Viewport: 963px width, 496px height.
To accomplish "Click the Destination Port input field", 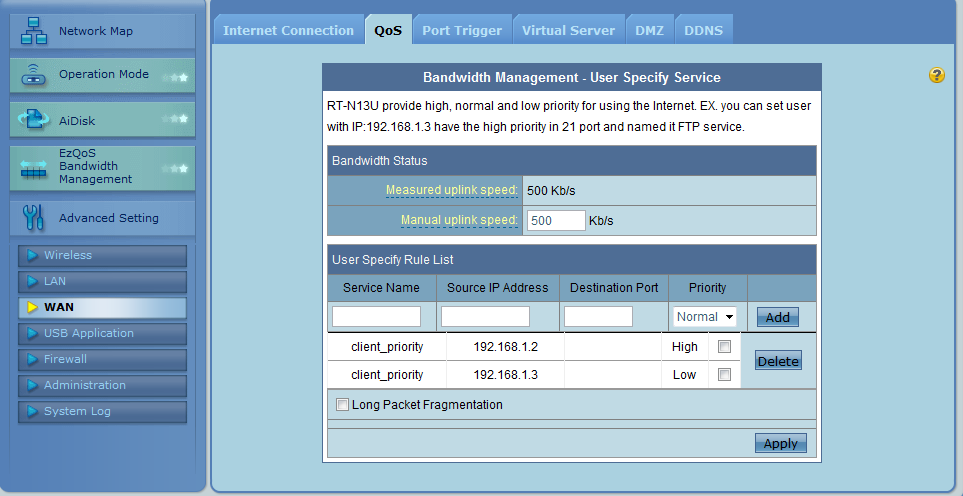I will [598, 317].
